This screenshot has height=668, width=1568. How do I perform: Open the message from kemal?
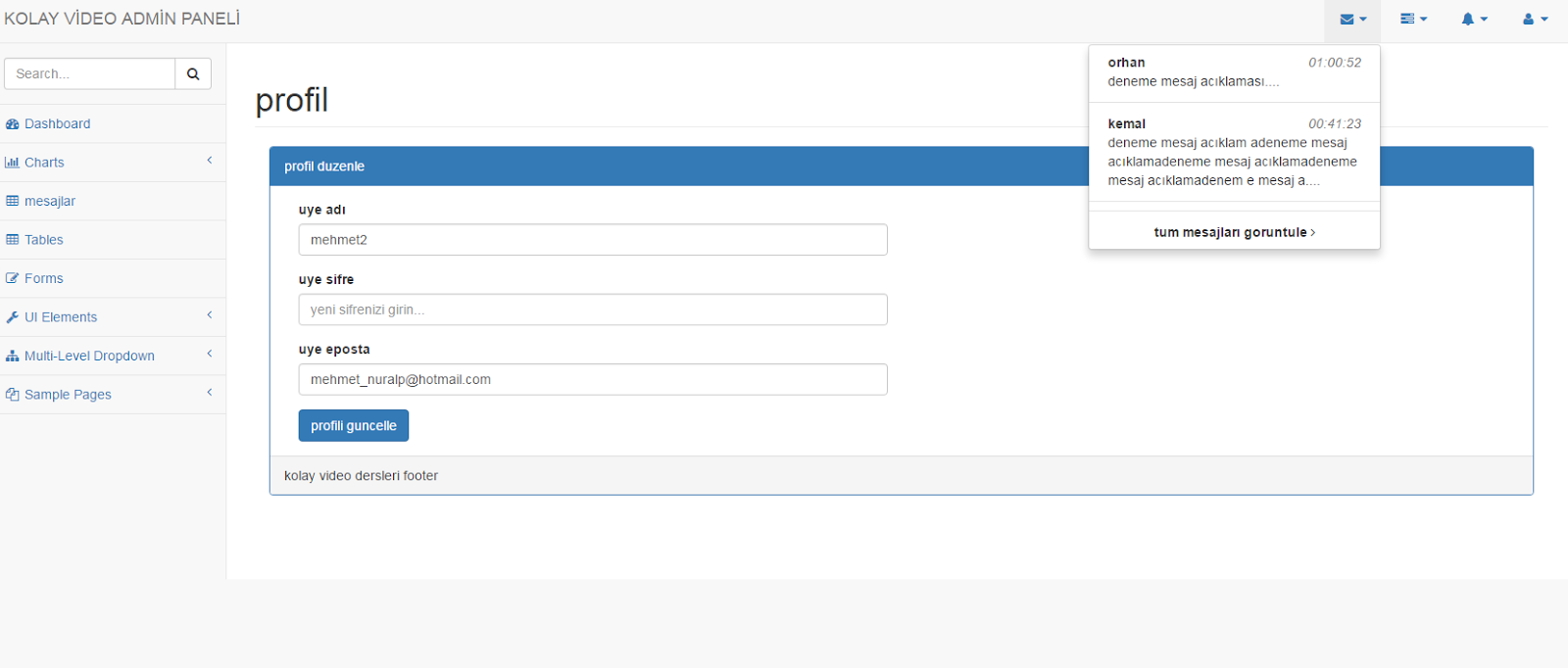pyautogui.click(x=1234, y=152)
